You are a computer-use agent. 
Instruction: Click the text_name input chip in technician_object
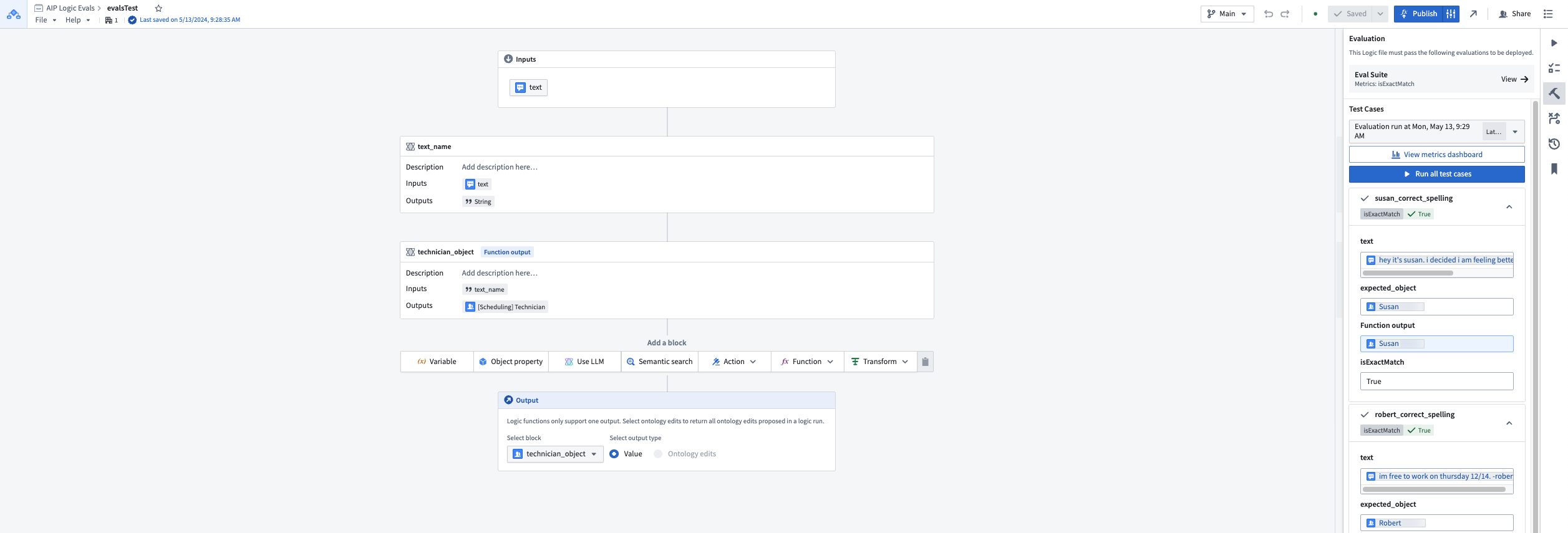point(485,289)
